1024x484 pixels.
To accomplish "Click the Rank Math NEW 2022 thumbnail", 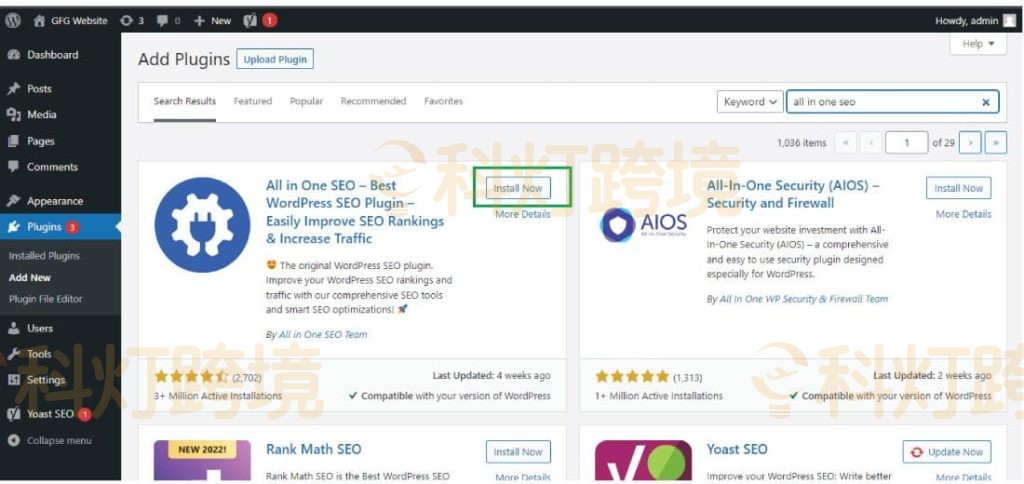I will (x=202, y=460).
